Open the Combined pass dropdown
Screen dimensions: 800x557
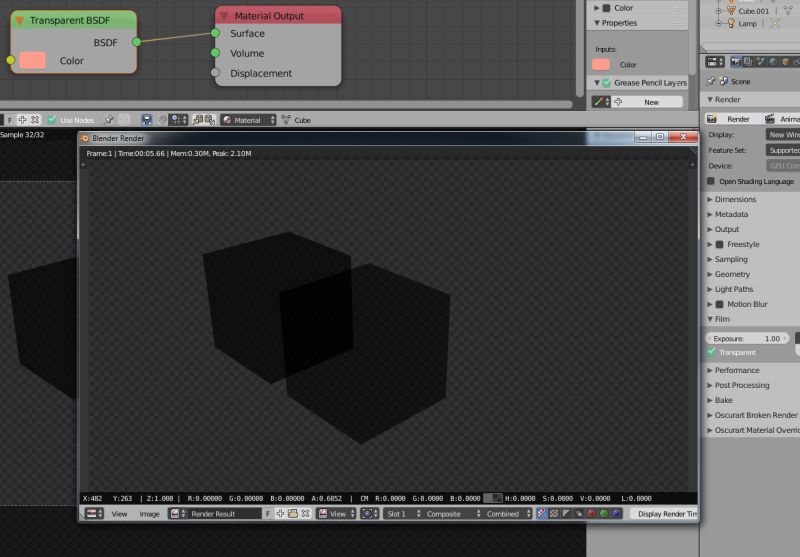click(x=507, y=514)
